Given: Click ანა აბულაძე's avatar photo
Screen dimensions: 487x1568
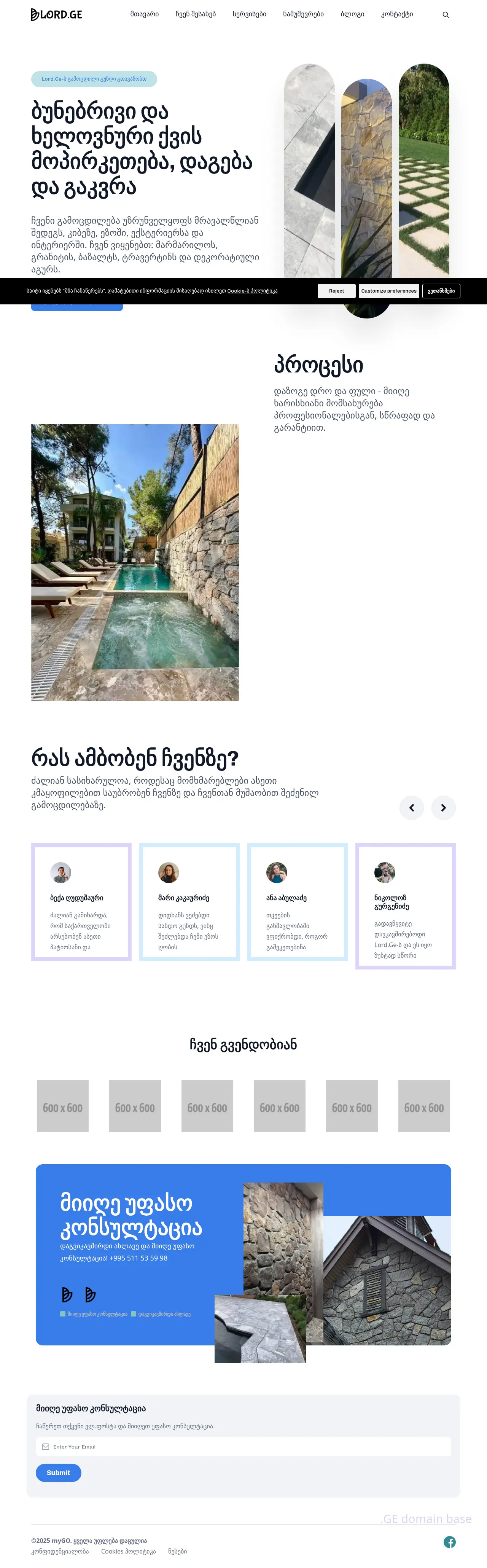Looking at the screenshot, I should 277,872.
